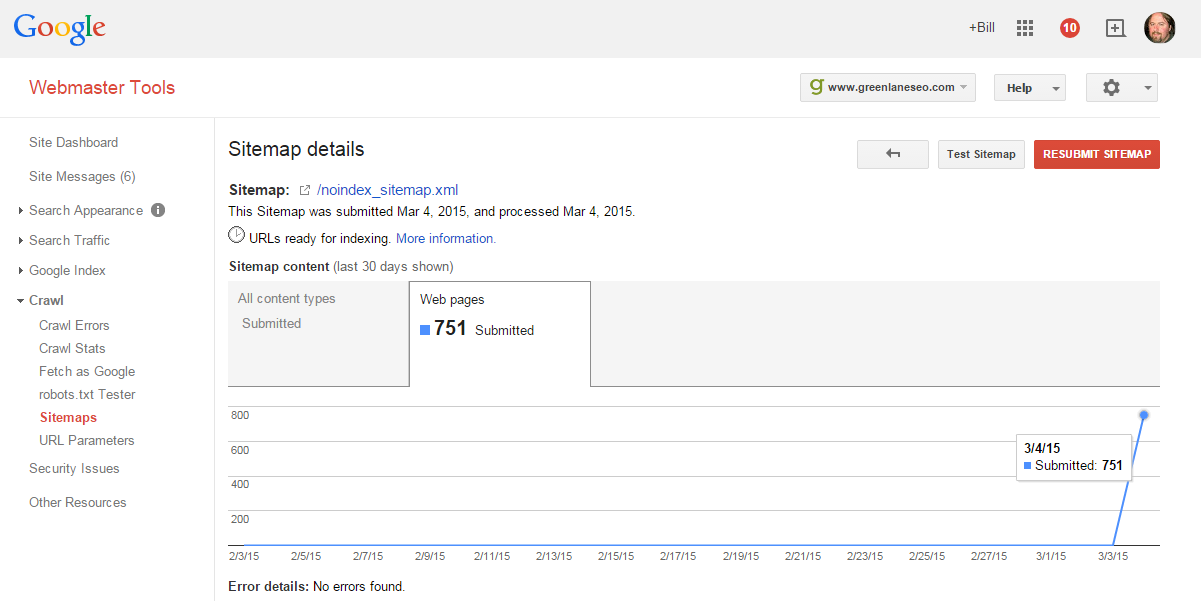Click the chart data point for 3/4/15
This screenshot has height=605, width=1201.
(x=1144, y=415)
